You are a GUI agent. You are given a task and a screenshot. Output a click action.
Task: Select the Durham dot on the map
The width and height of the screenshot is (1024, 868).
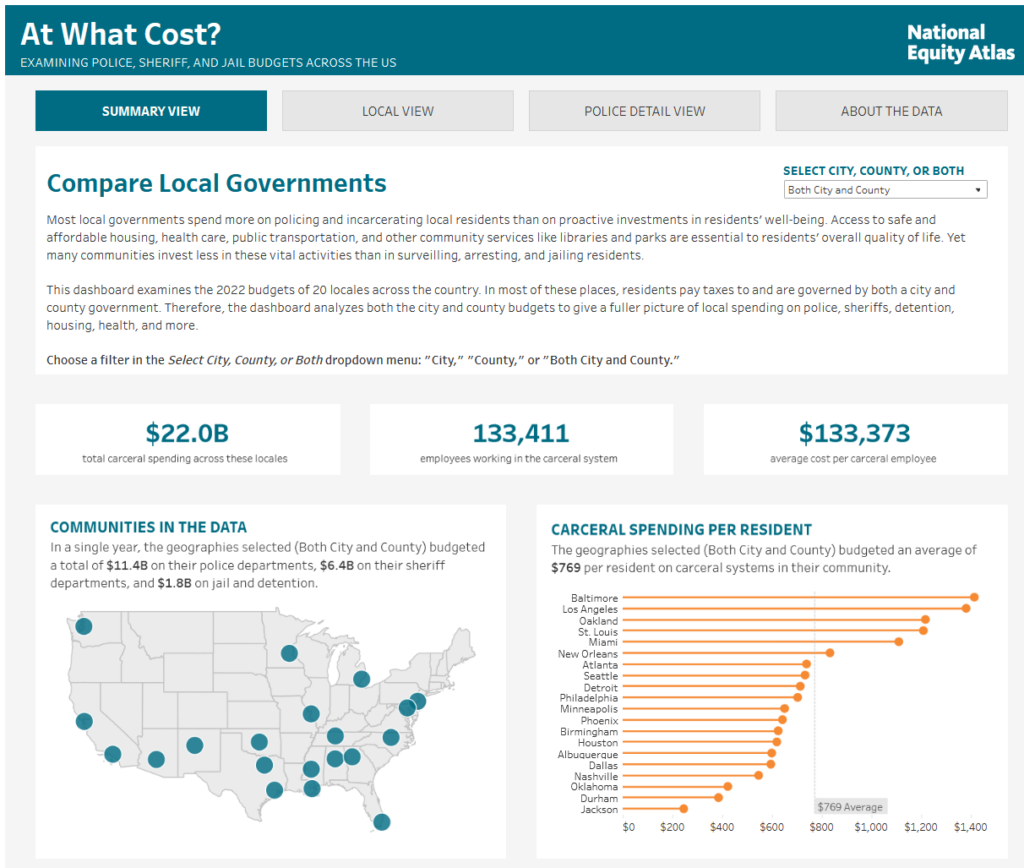[x=391, y=737]
